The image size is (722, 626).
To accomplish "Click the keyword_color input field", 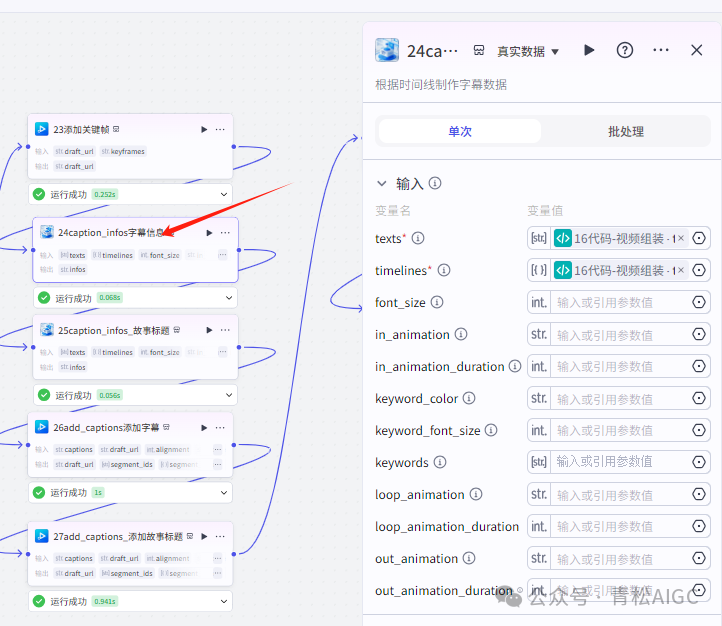I will [x=619, y=399].
